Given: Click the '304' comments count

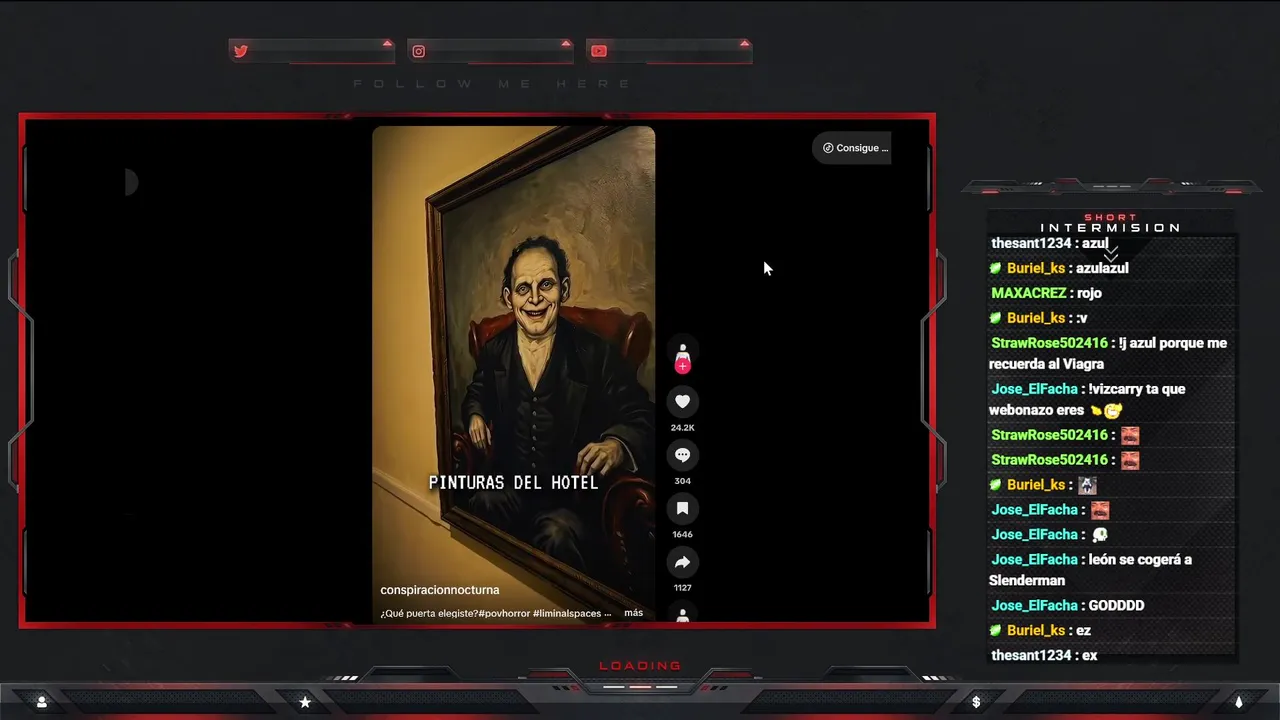Looking at the screenshot, I should [x=682, y=481].
